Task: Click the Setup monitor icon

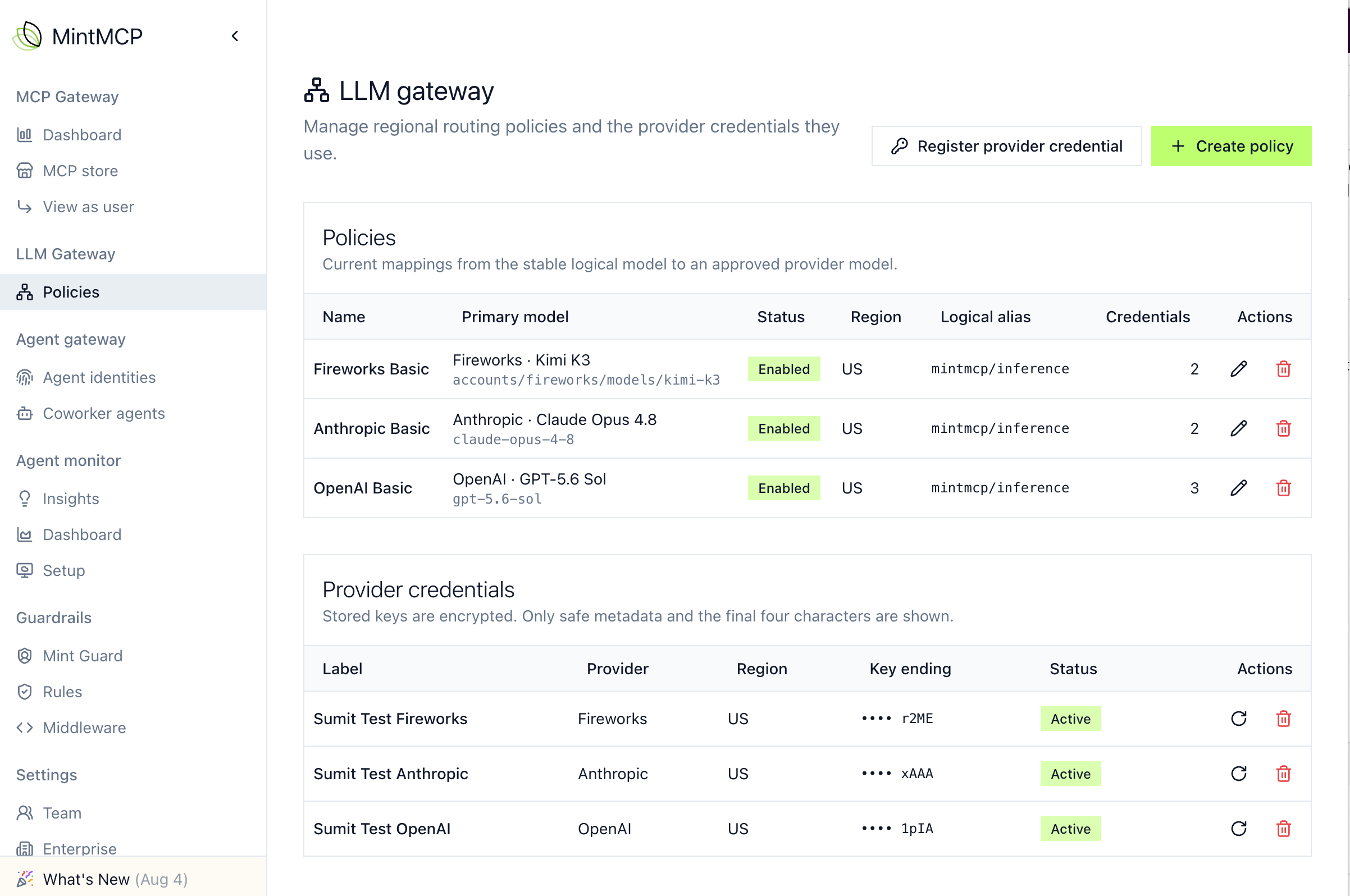Action: click(25, 570)
